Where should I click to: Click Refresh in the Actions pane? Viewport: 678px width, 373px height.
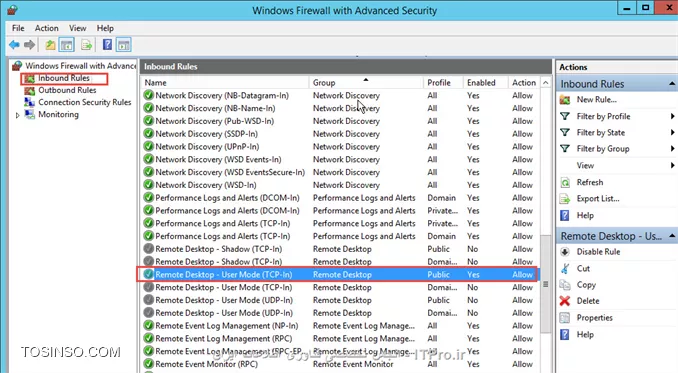[590, 182]
